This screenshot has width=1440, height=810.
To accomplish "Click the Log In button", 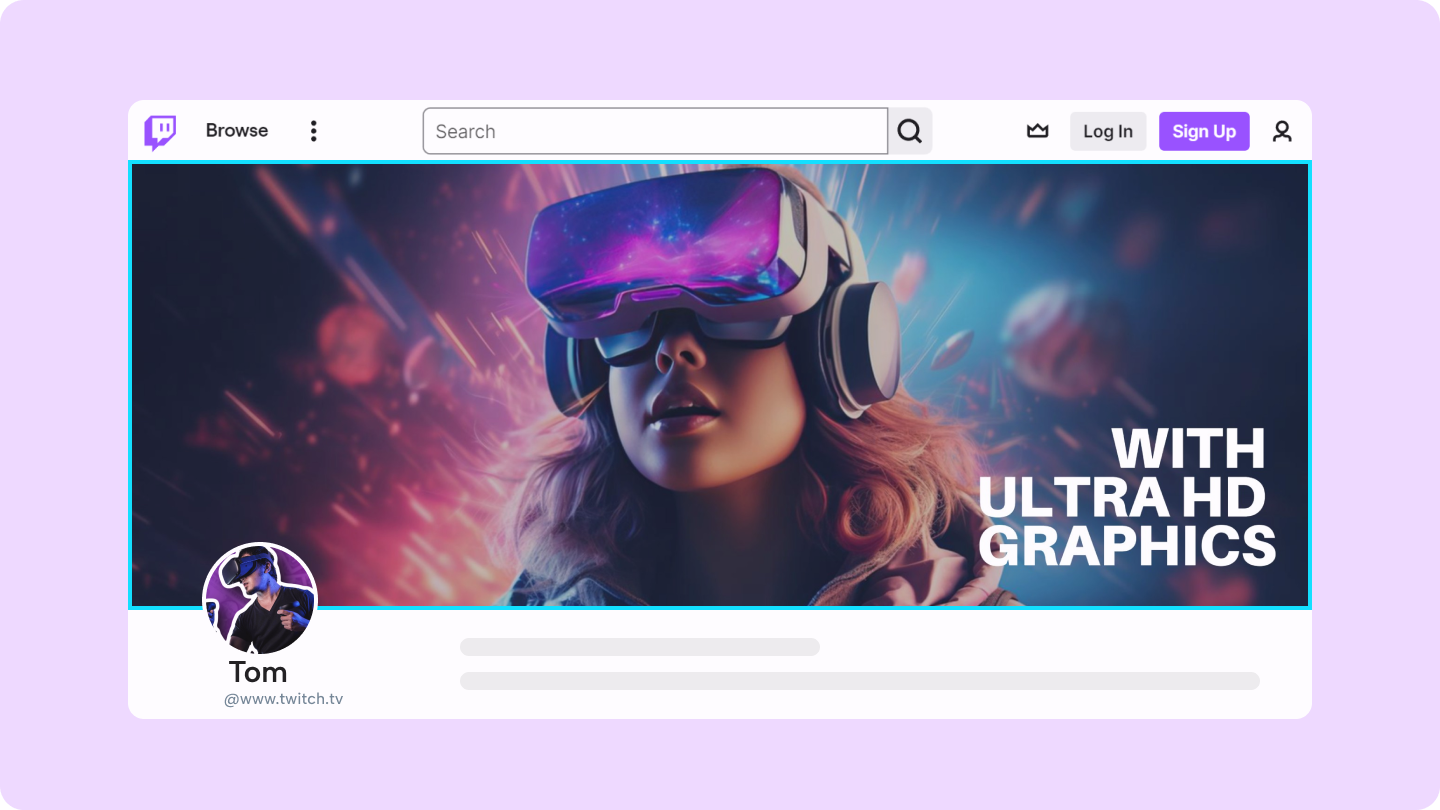I will click(x=1108, y=130).
